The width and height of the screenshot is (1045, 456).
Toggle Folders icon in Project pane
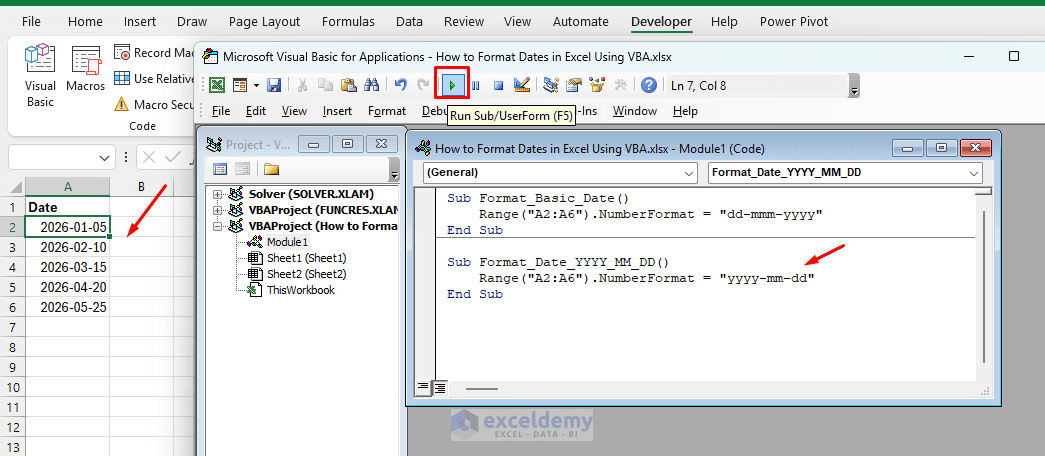[271, 169]
